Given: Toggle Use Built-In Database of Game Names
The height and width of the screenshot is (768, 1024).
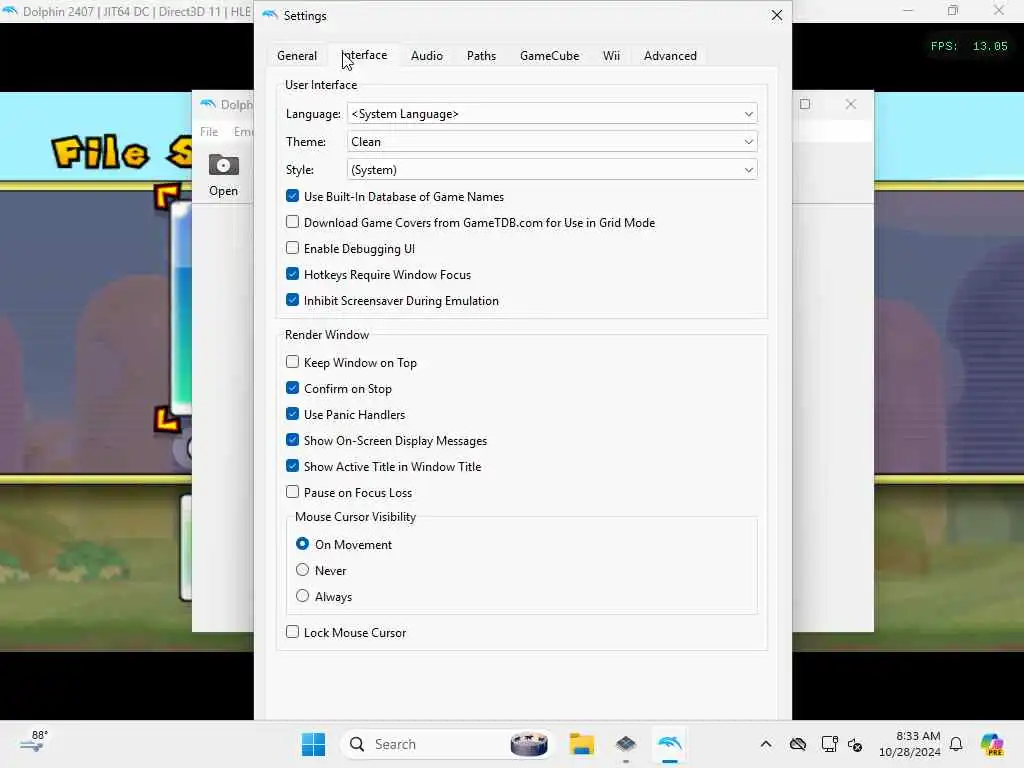Looking at the screenshot, I should pos(395,197).
